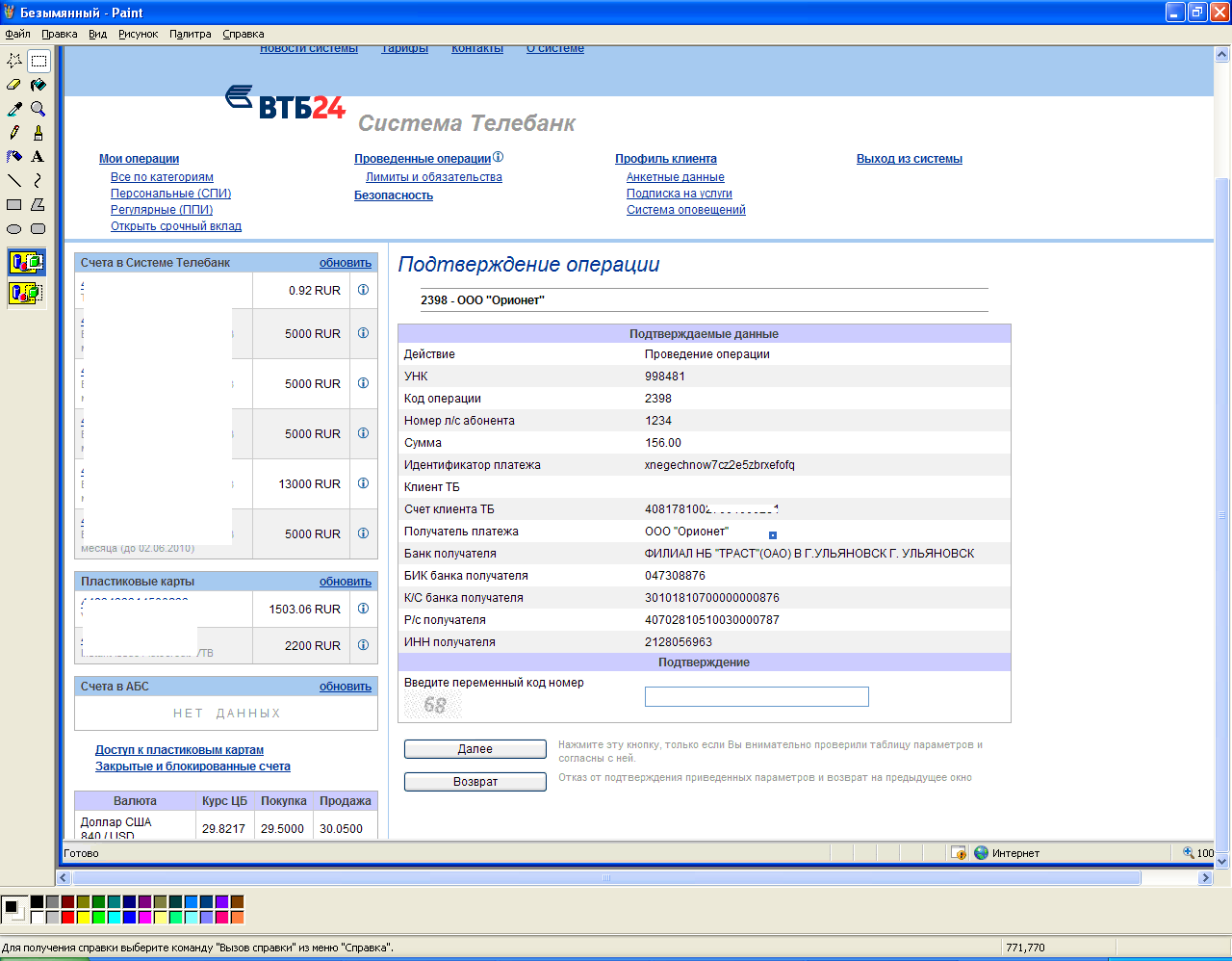Open the Справка menu
1232x961 pixels.
coord(244,34)
